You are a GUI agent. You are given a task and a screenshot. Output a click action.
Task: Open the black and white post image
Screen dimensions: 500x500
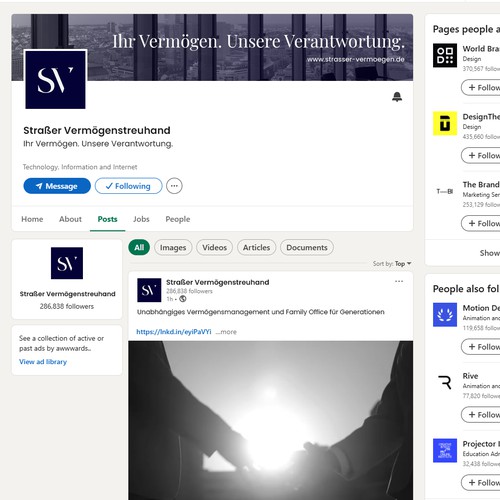coord(271,420)
